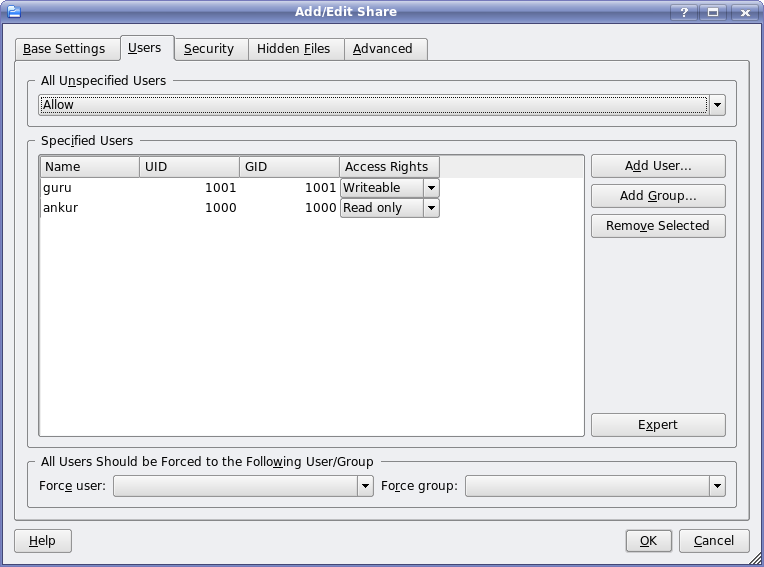Screen dimensions: 764x567
Task: Sort the list by UID column header
Action: tap(189, 167)
